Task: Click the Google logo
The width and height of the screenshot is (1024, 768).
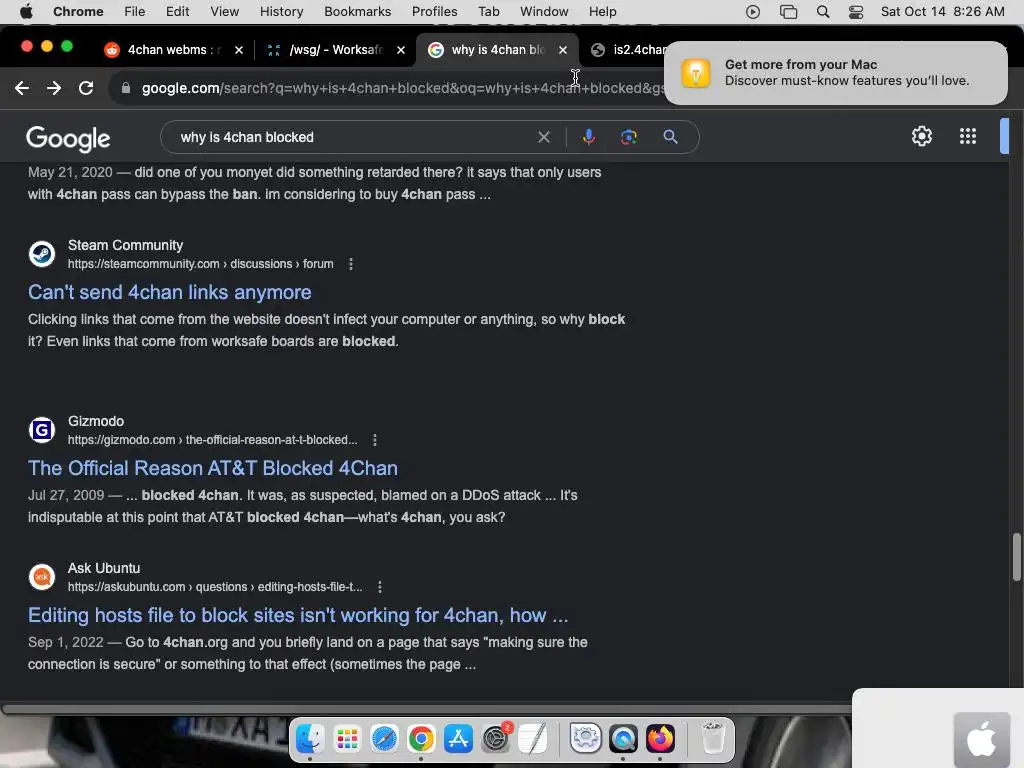Action: 68,138
